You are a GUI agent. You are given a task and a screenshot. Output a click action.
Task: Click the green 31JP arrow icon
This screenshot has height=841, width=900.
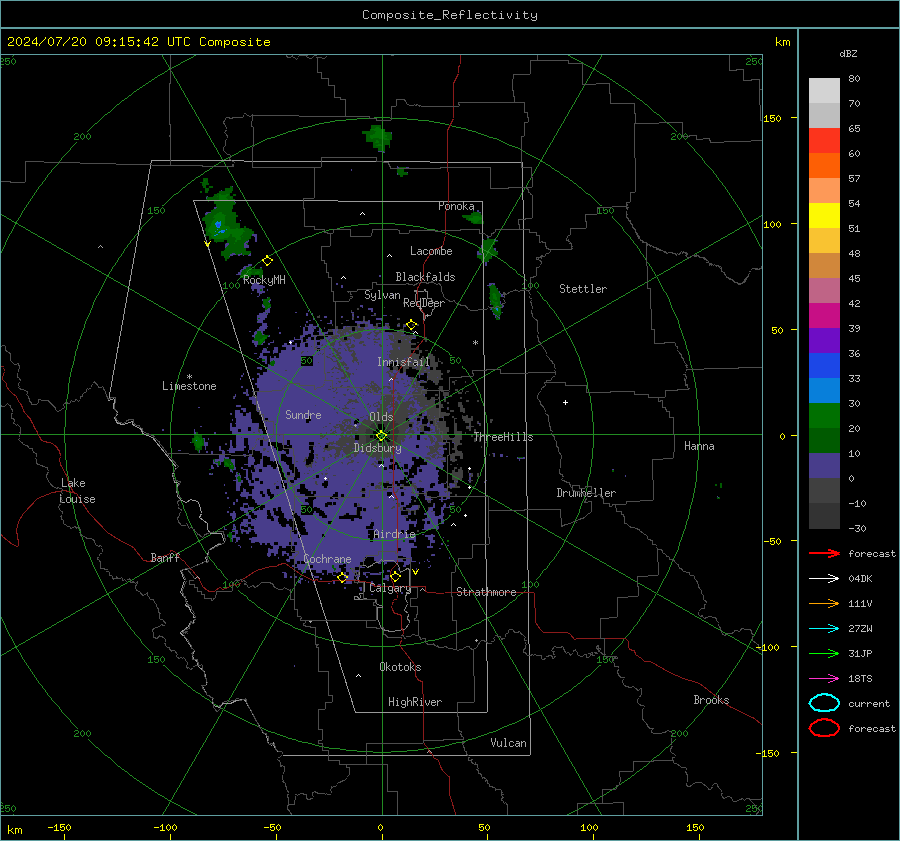[x=824, y=653]
